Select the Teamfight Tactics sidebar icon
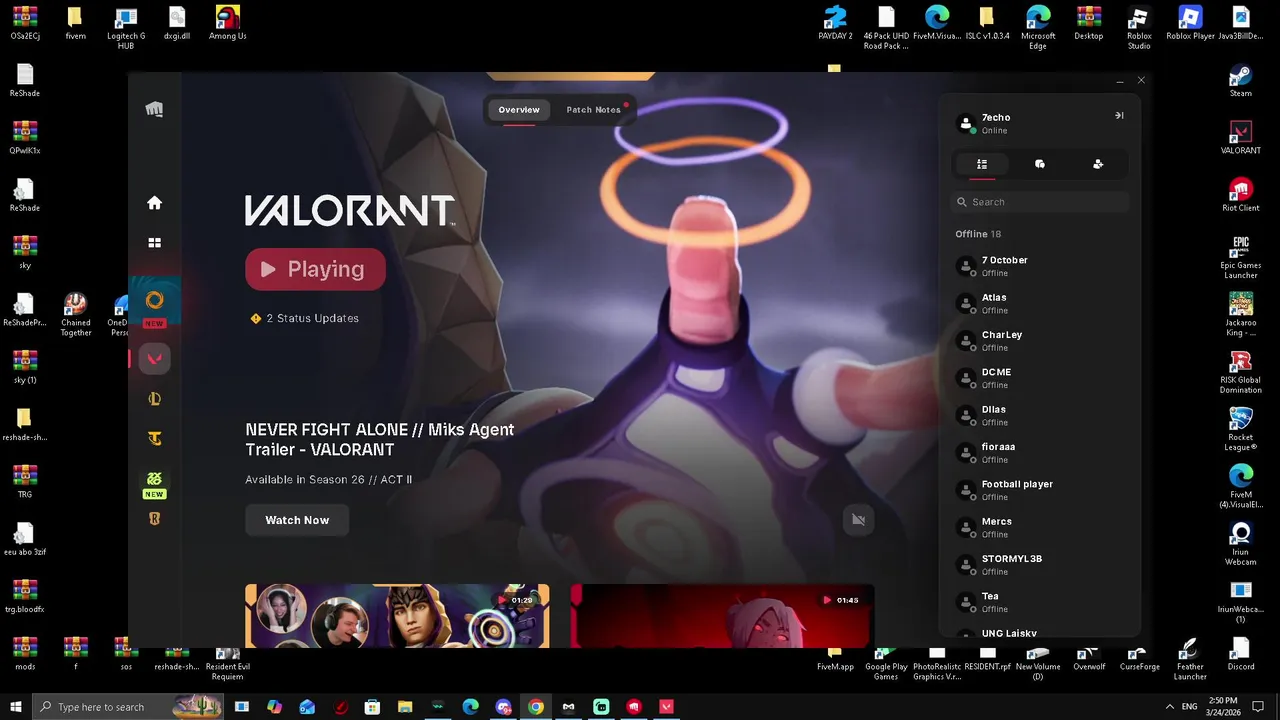 coord(154,439)
